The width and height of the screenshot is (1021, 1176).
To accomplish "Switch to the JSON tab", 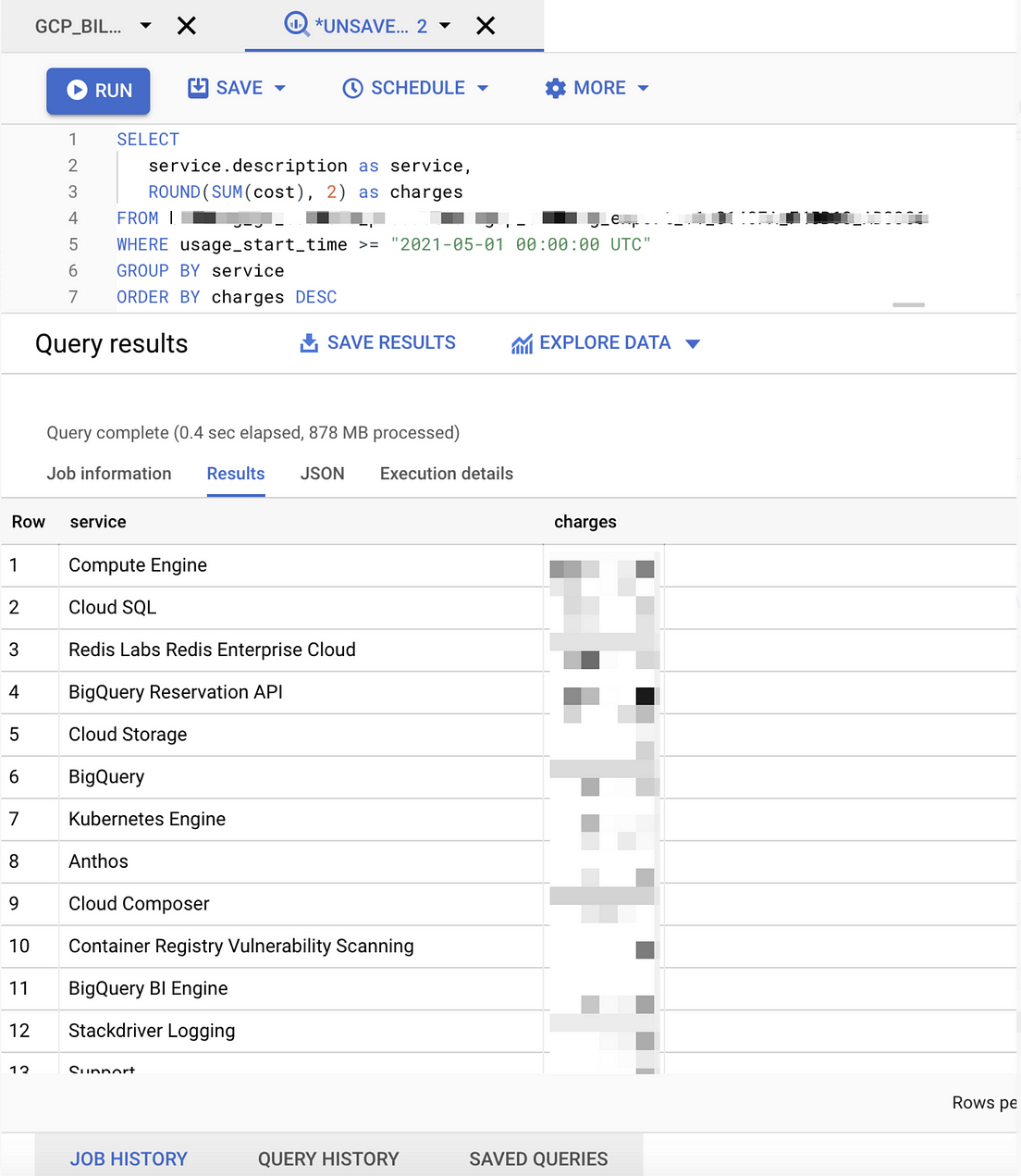I will pyautogui.click(x=322, y=474).
